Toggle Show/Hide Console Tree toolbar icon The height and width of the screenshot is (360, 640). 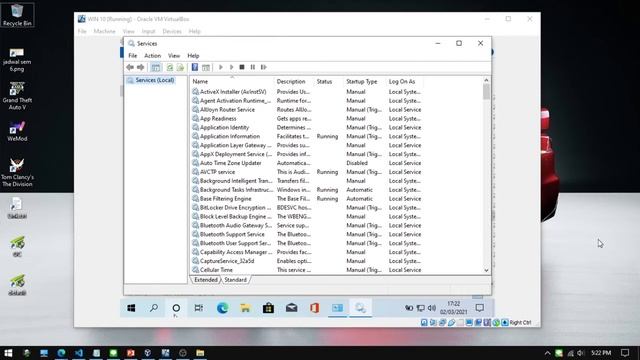pyautogui.click(x=156, y=67)
